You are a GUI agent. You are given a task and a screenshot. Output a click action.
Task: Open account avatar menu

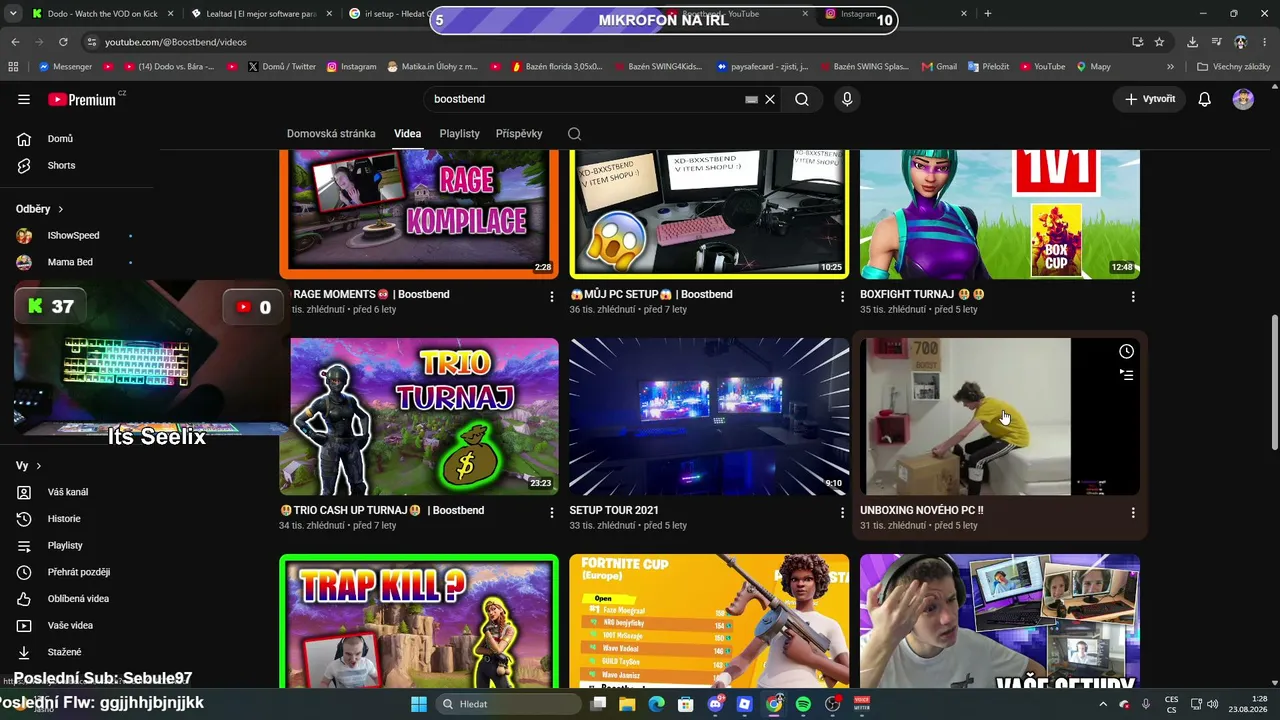click(1243, 99)
